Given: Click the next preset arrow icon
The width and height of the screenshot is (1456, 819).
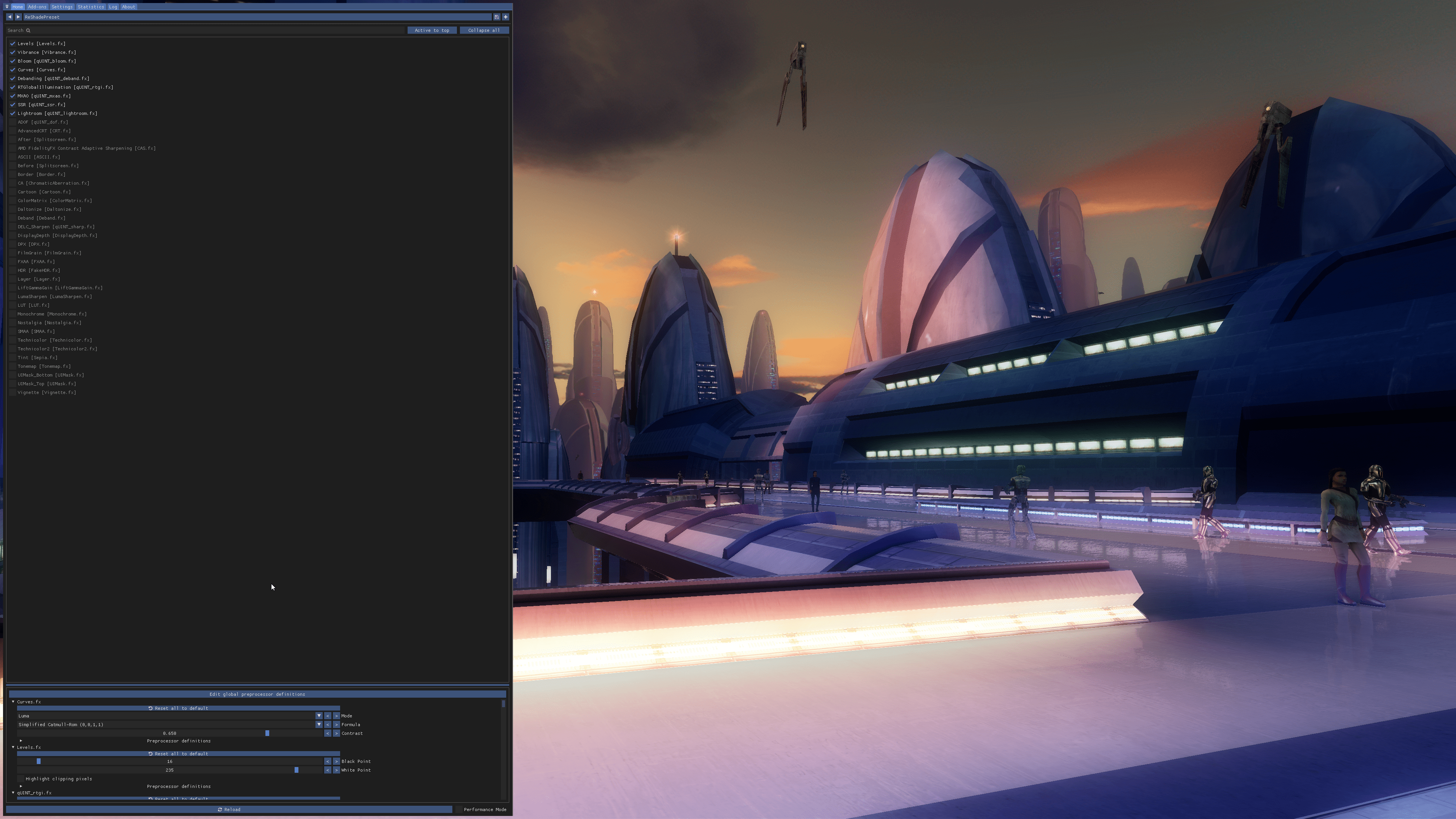Looking at the screenshot, I should 18,17.
